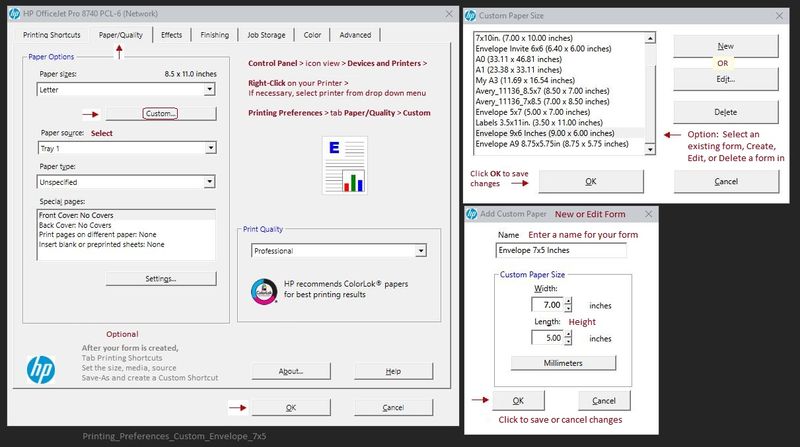The width and height of the screenshot is (800, 447).
Task: Select Envelope 9x6 Inches form
Action: pyautogui.click(x=559, y=133)
